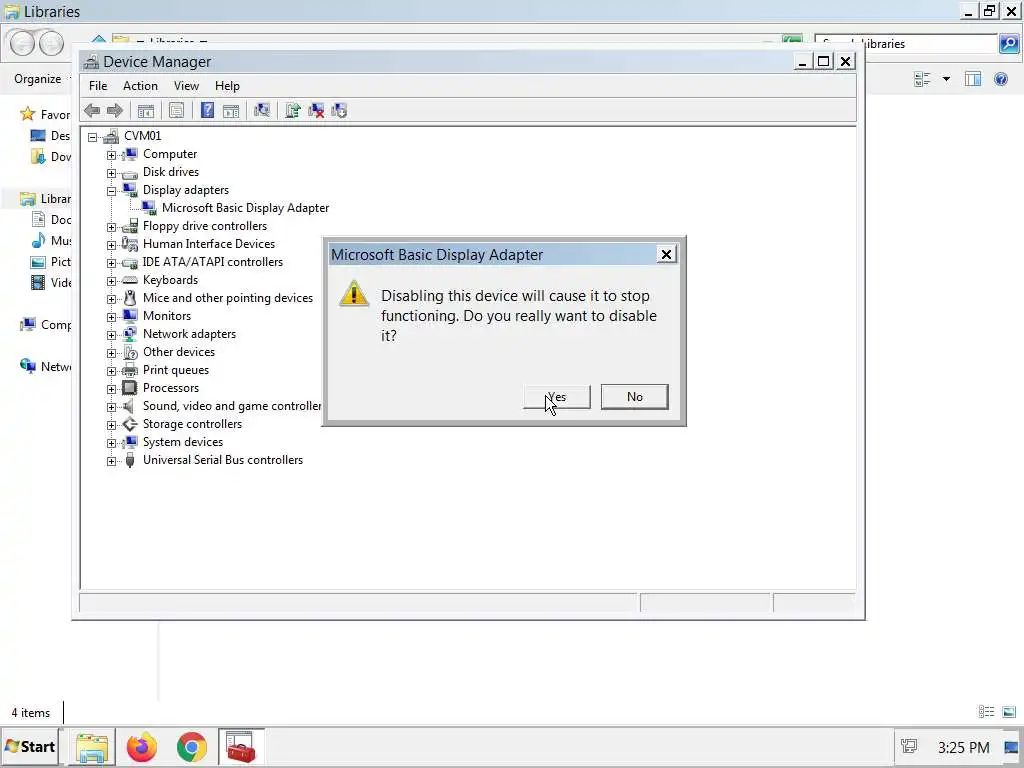Open the Action menu
The image size is (1024, 768).
coord(140,86)
